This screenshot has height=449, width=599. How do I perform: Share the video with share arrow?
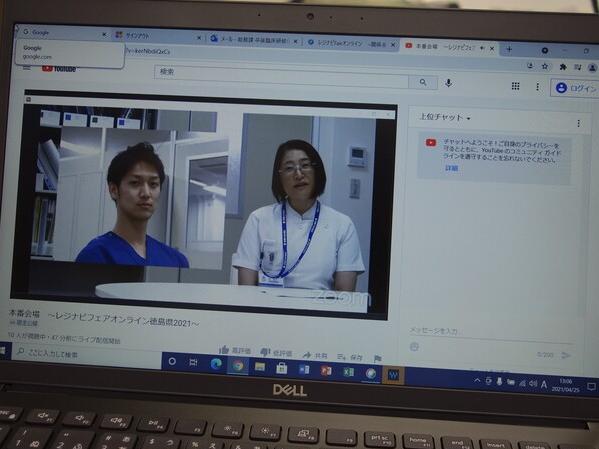click(306, 355)
